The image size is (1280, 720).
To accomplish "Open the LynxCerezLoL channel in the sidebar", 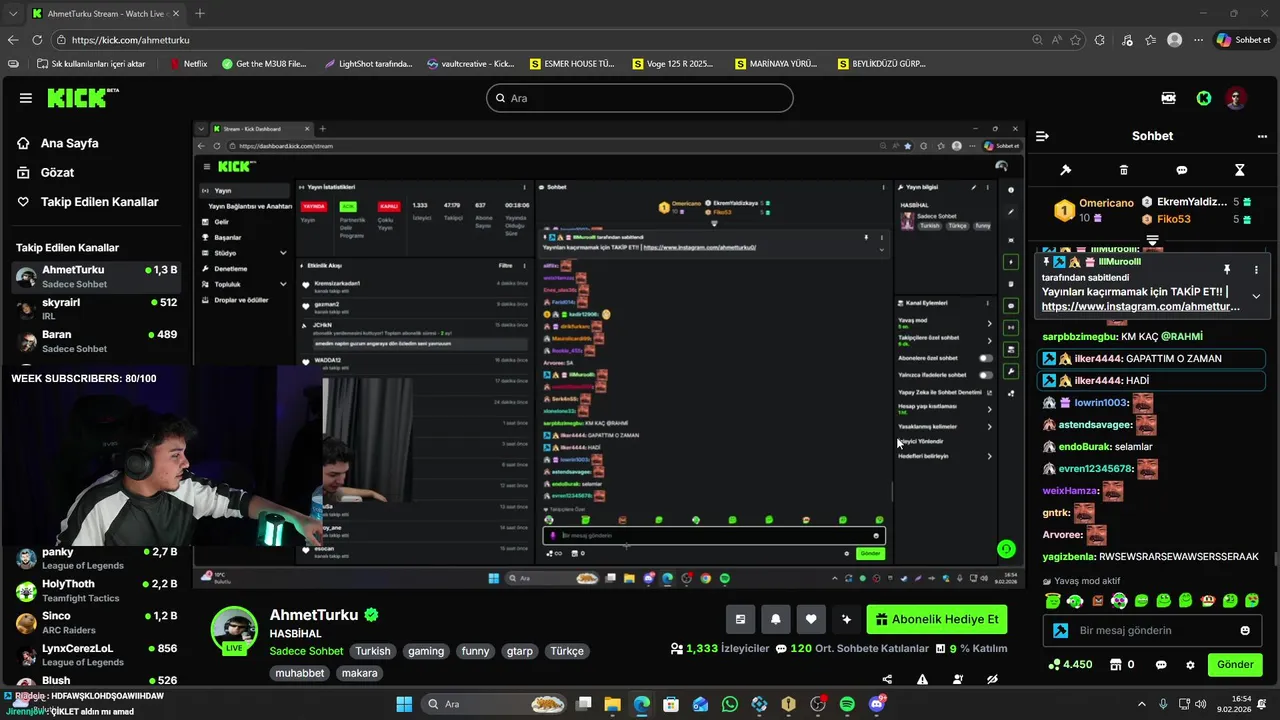I will coord(96,655).
